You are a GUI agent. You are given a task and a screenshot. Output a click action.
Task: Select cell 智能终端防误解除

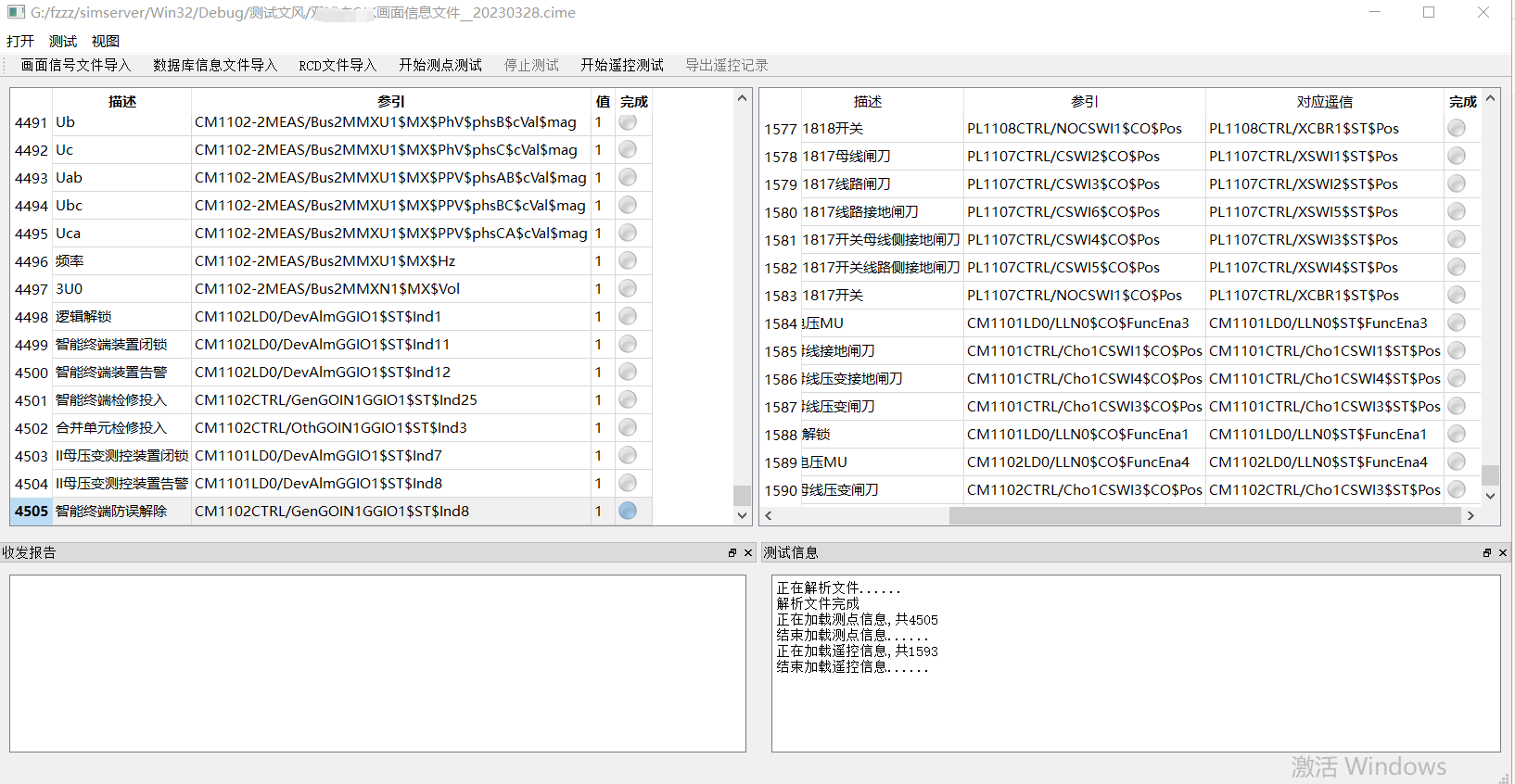coord(121,512)
